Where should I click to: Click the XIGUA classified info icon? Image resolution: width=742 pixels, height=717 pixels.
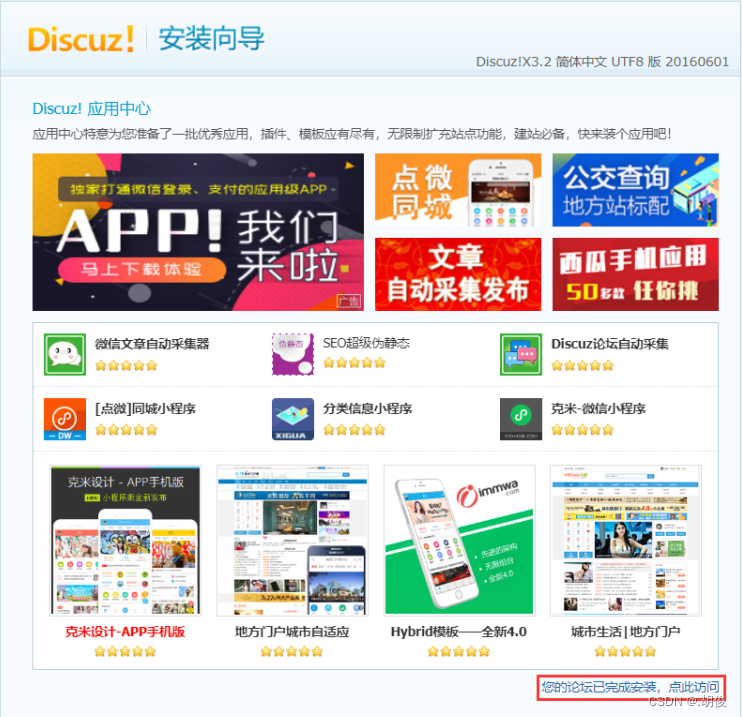point(293,419)
